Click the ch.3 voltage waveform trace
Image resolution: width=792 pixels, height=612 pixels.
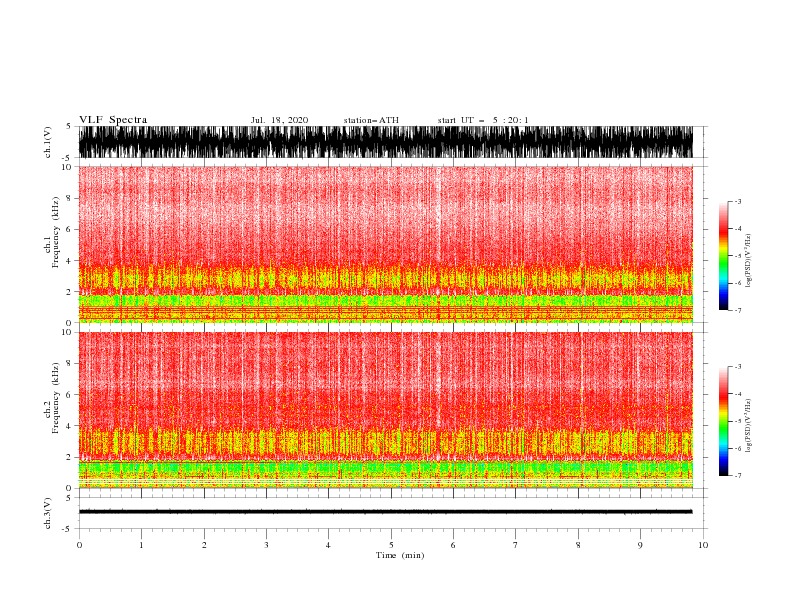(385, 512)
